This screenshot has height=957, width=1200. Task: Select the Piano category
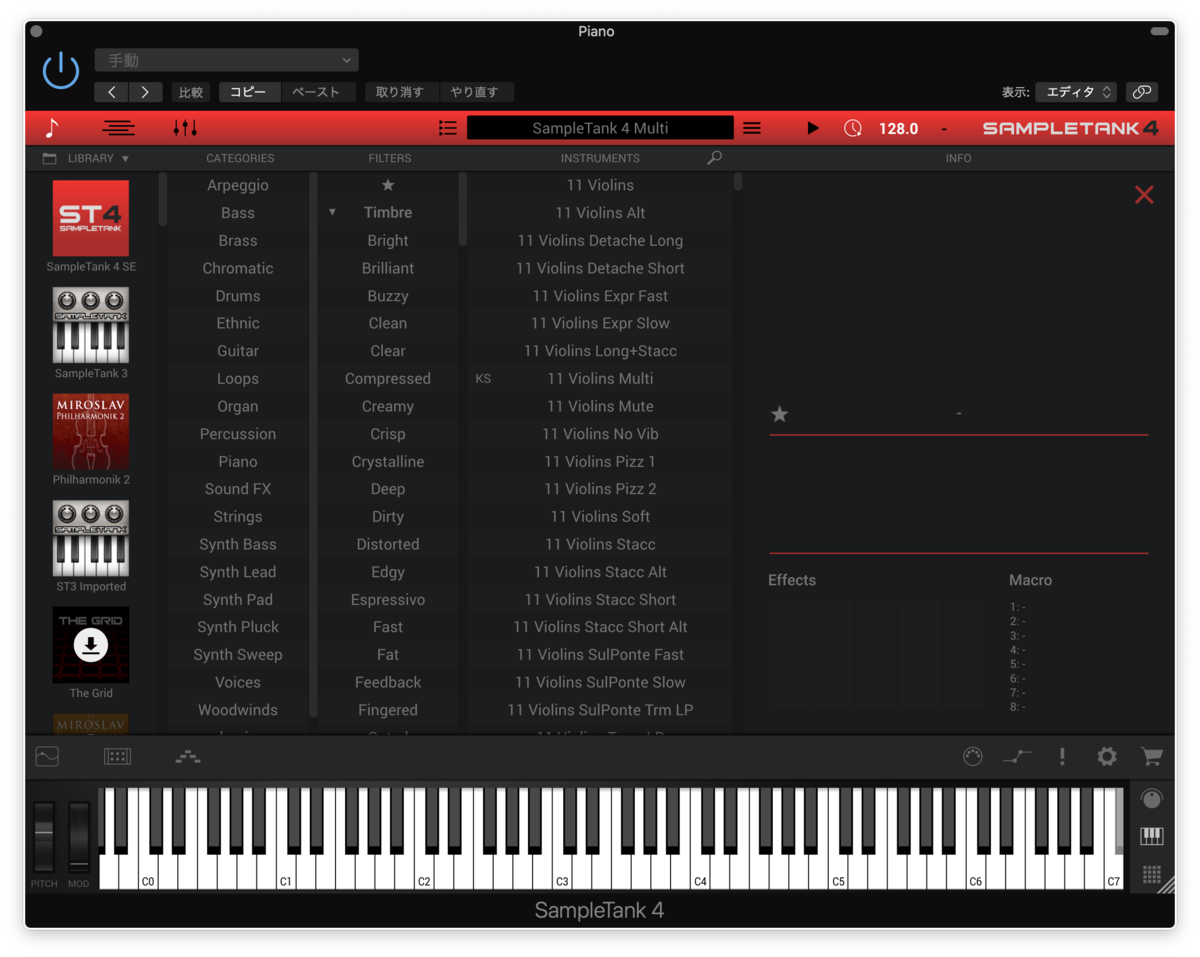click(238, 462)
